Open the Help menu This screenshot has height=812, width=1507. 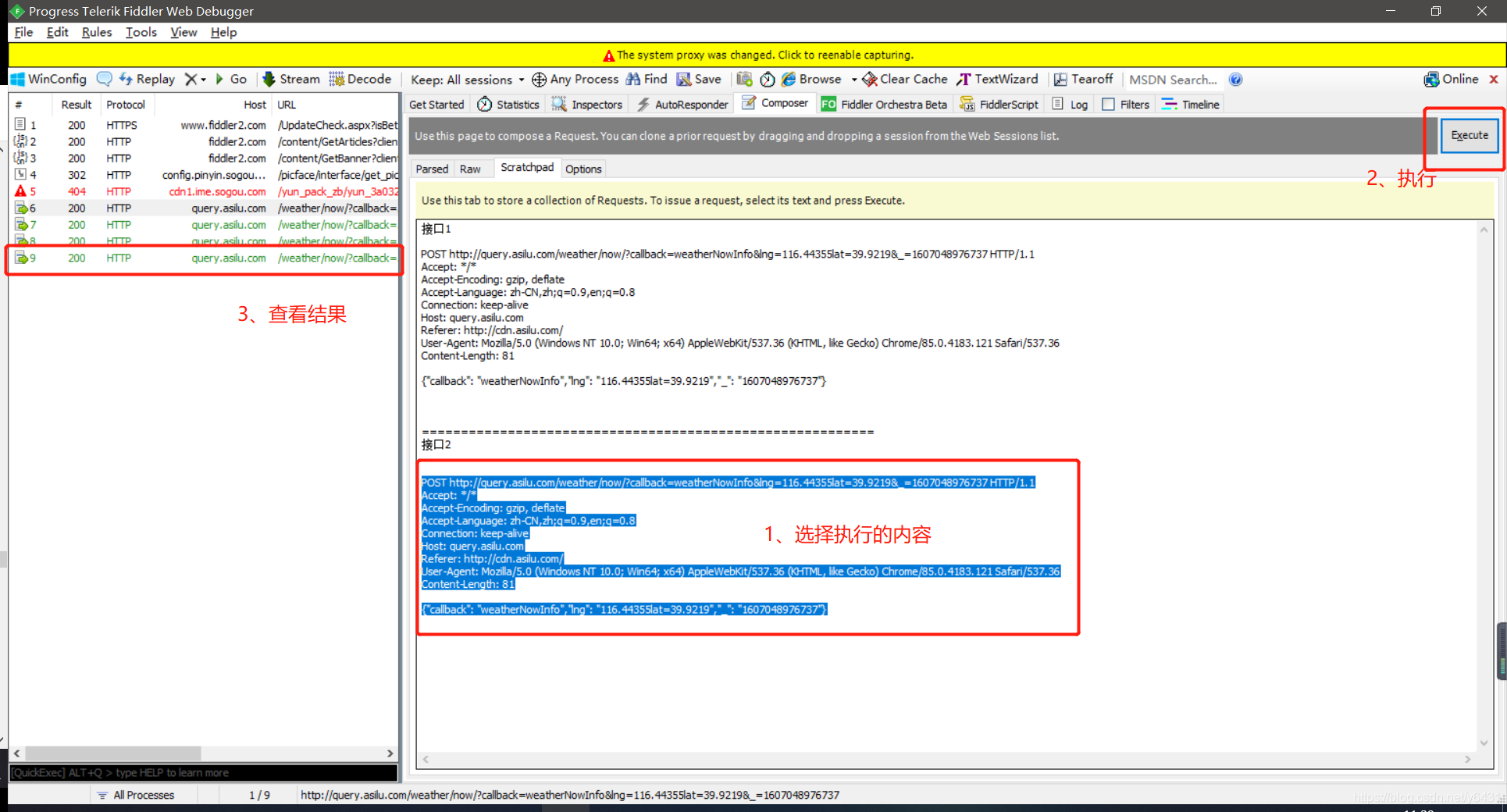pyautogui.click(x=223, y=32)
